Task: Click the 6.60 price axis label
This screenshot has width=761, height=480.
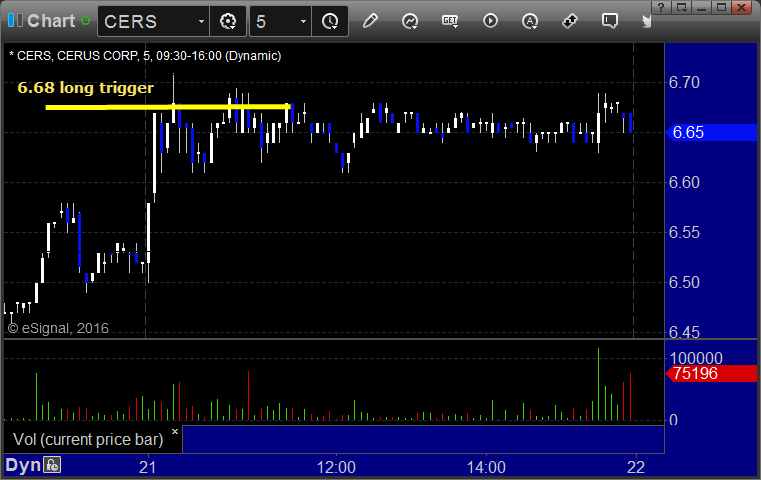Action: [x=684, y=182]
